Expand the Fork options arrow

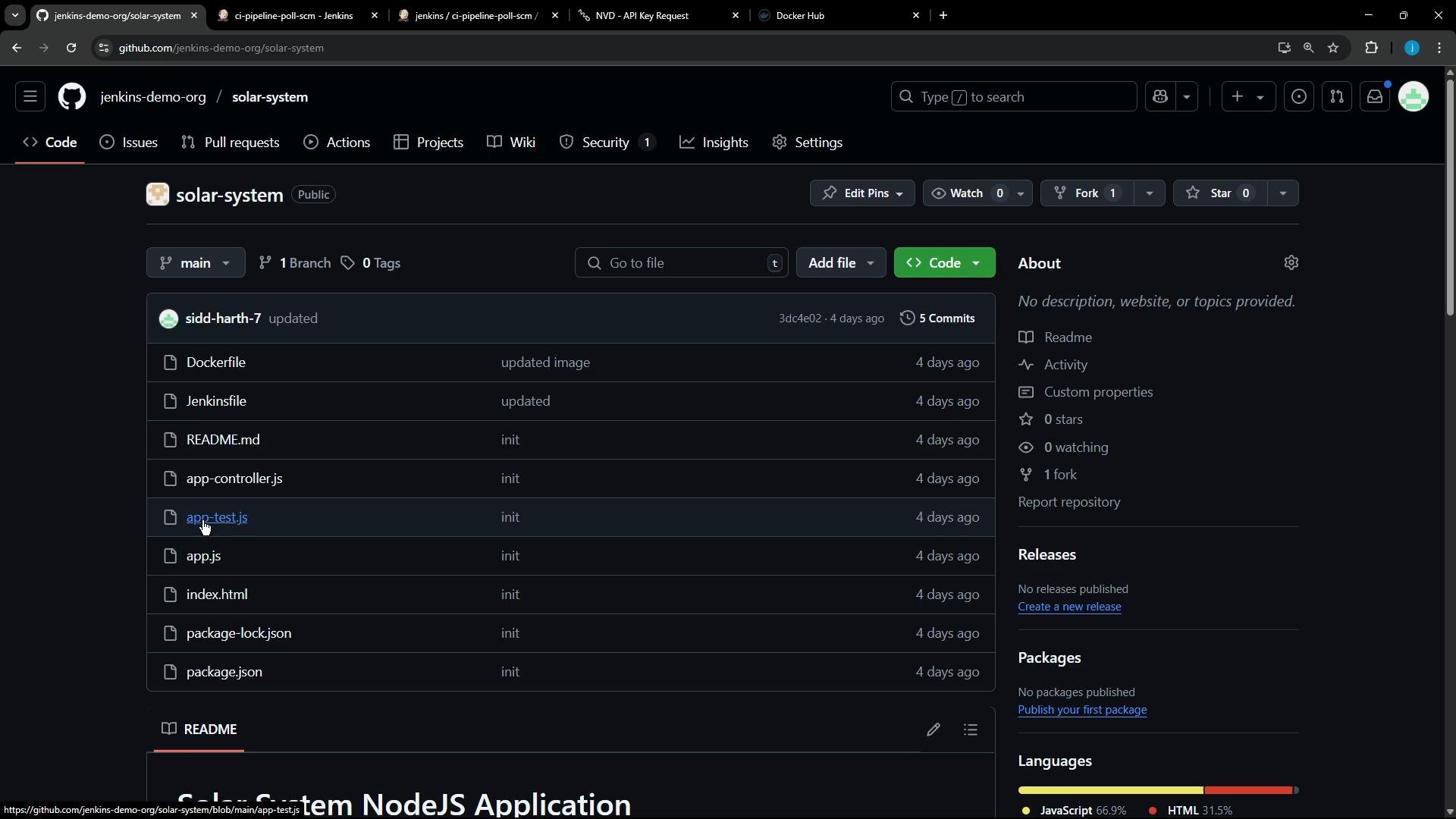(1150, 193)
